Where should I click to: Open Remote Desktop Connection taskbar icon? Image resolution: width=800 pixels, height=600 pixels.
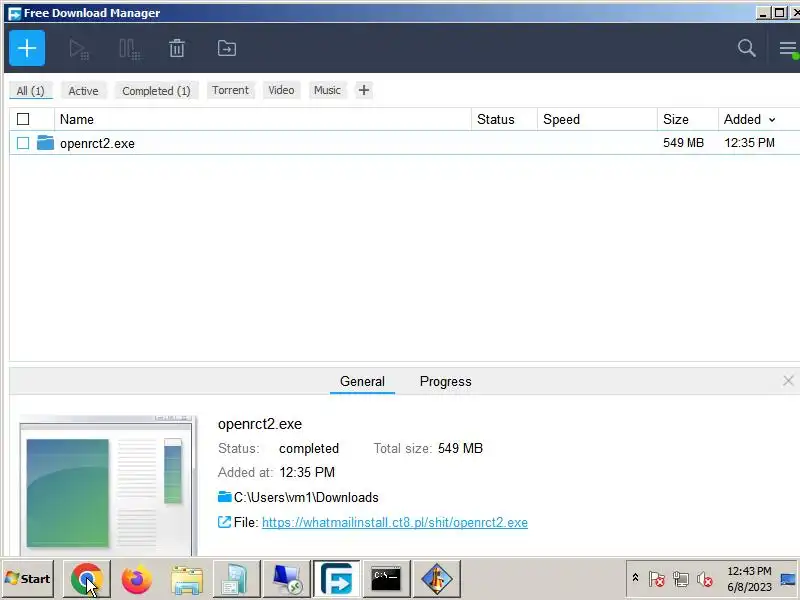click(287, 579)
